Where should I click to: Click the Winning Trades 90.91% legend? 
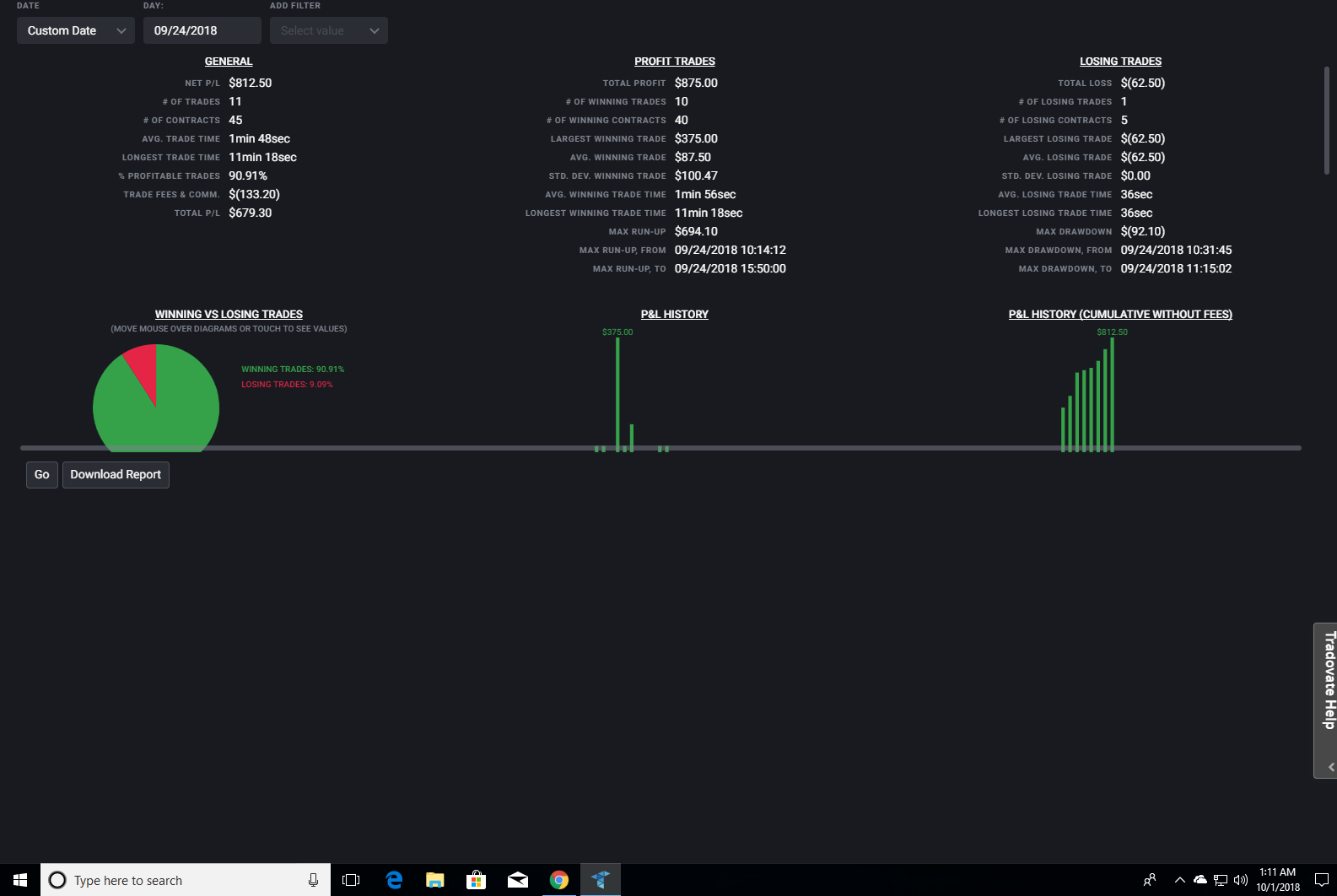coord(293,370)
